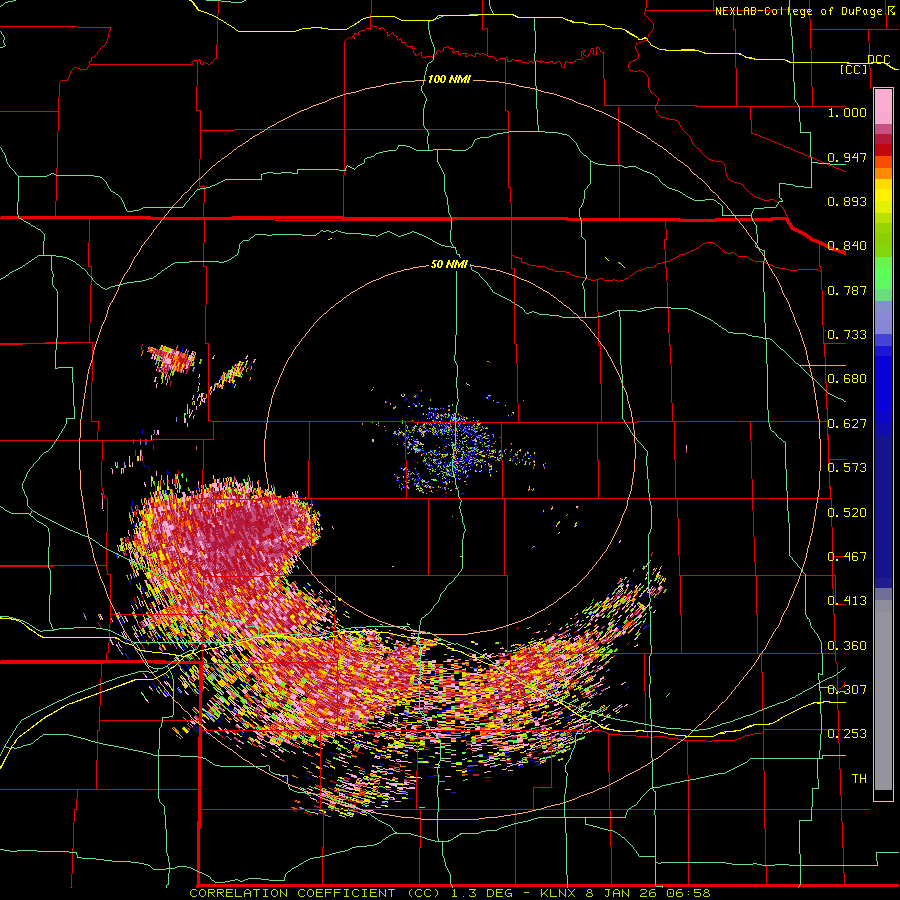
Task: Click the 50 NMI range ring label
Action: 449,265
